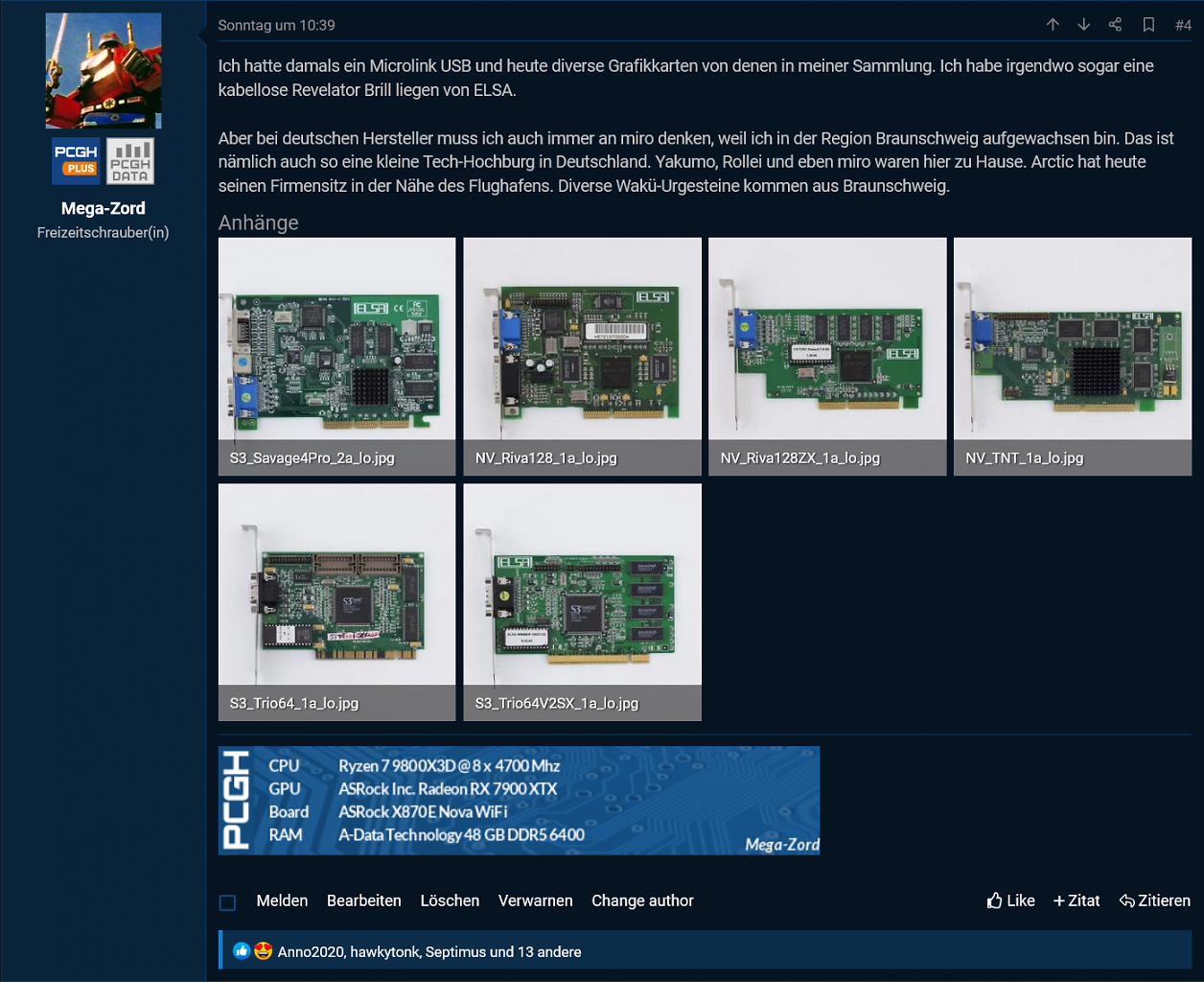This screenshot has width=1204, height=982.
Task: Jump to previous post with up arrow
Action: click(x=1053, y=25)
